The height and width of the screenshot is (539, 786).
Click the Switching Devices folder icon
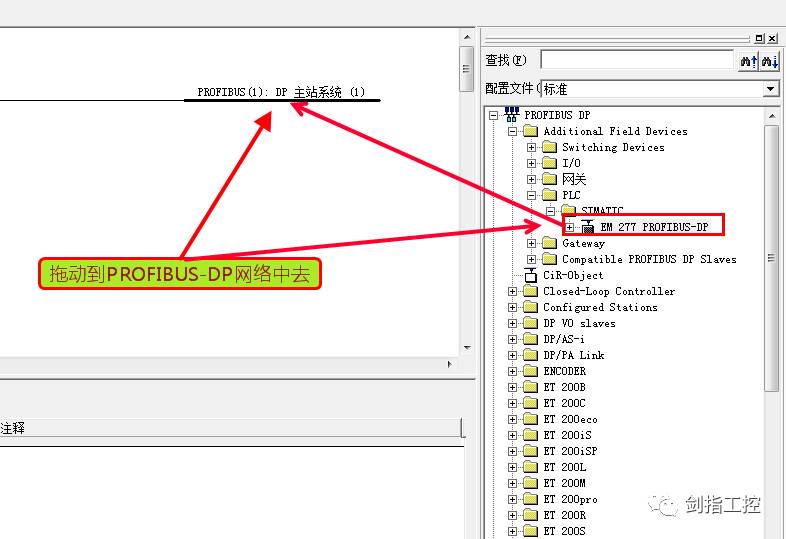coord(549,147)
